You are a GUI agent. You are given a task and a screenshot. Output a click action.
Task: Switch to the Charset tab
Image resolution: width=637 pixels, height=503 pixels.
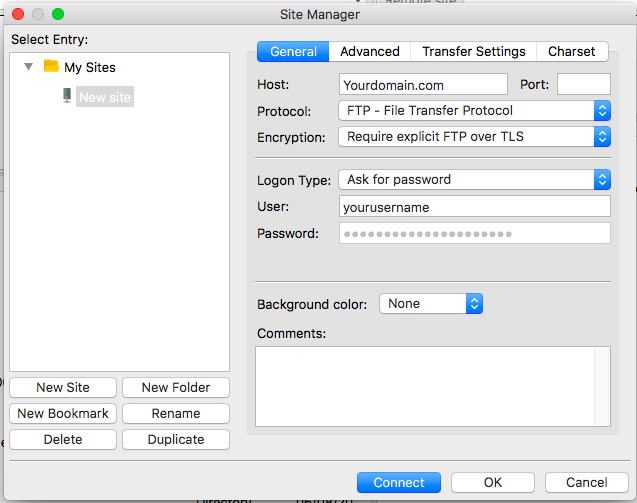(572, 52)
